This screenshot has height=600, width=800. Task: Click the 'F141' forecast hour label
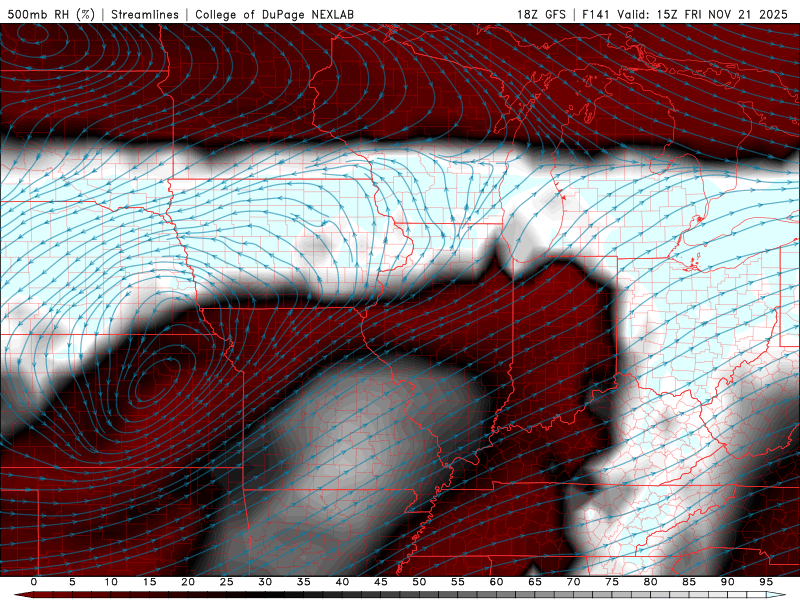point(596,14)
